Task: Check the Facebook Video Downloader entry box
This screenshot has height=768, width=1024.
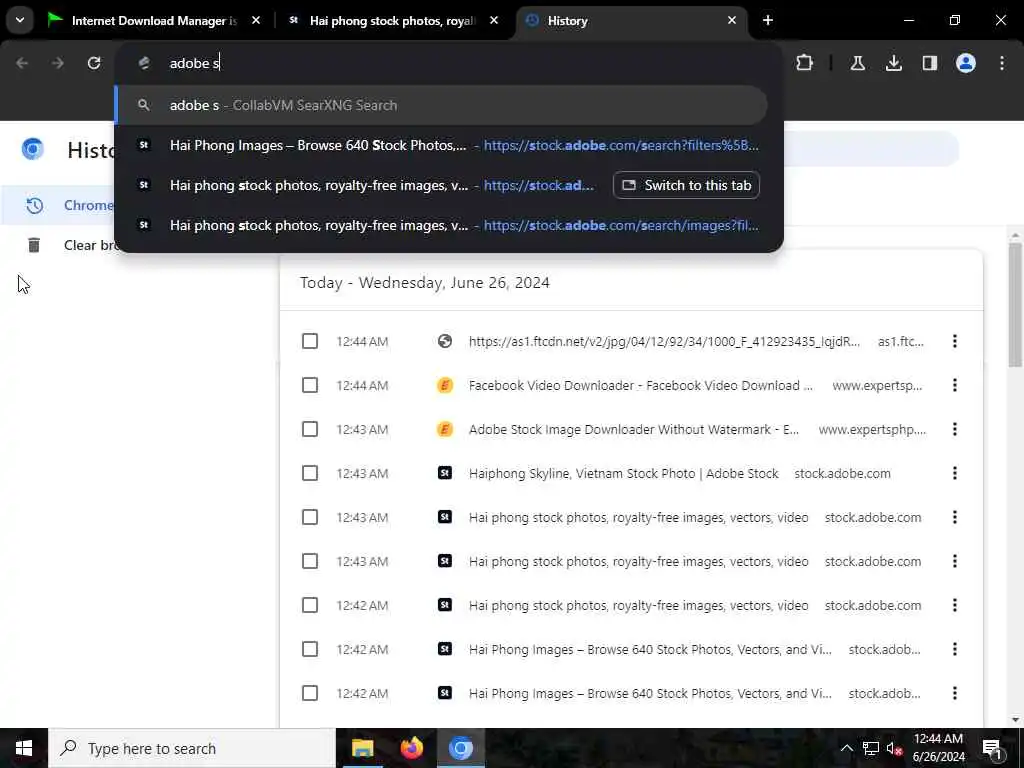Action: (x=310, y=385)
